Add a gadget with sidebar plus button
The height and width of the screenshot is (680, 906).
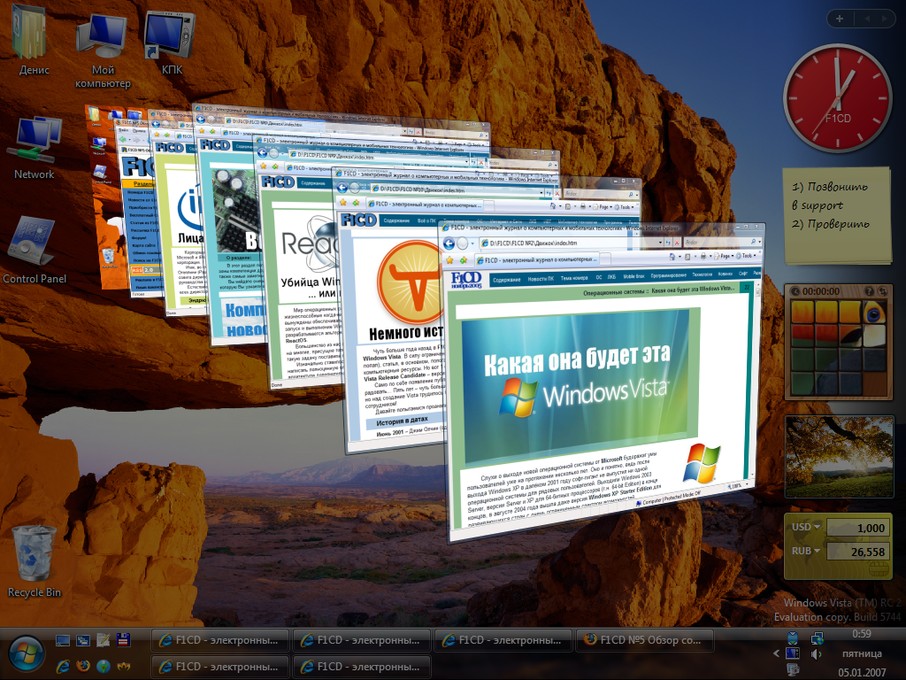839,18
